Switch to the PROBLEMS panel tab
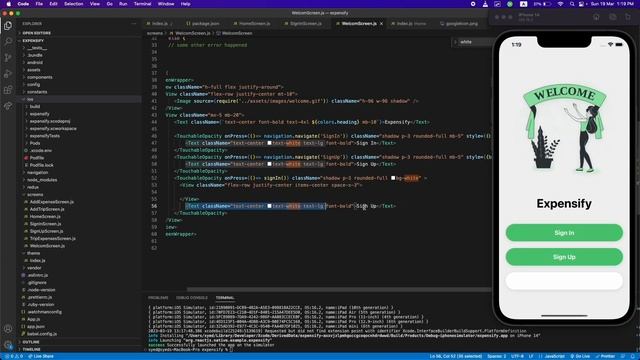 [158, 298]
